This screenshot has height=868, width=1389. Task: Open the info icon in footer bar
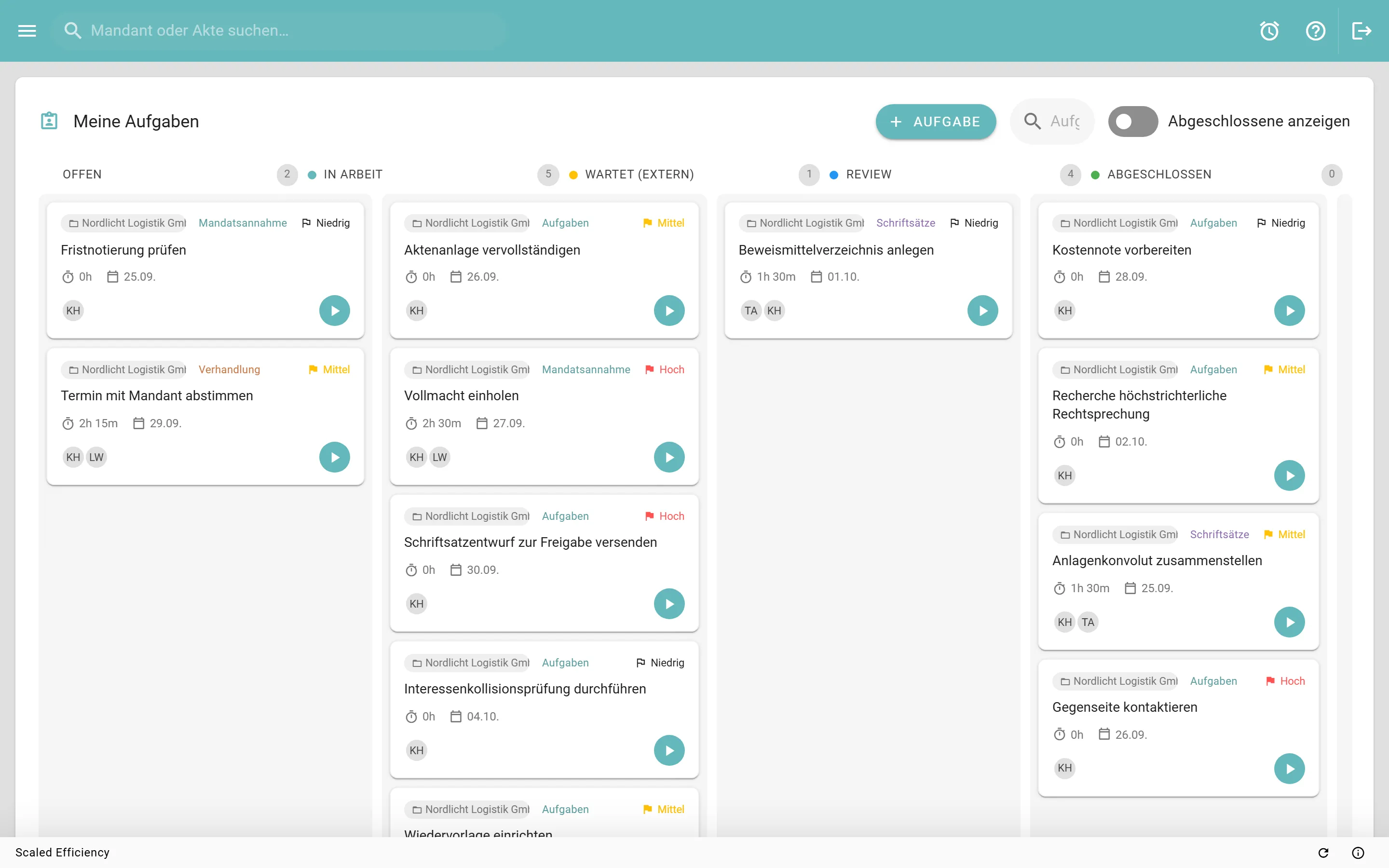click(x=1358, y=853)
